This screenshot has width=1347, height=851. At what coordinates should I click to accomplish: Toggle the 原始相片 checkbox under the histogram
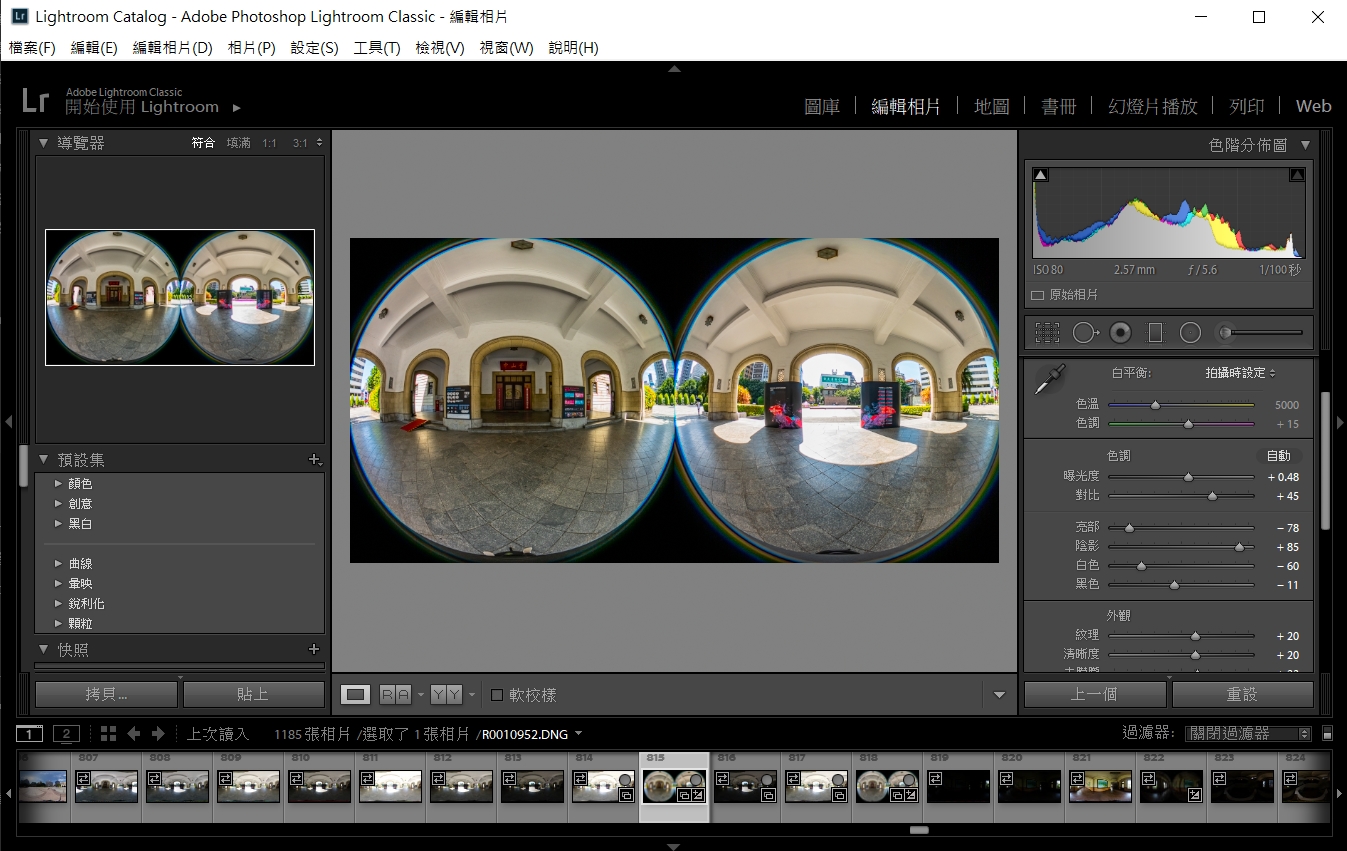[1038, 295]
